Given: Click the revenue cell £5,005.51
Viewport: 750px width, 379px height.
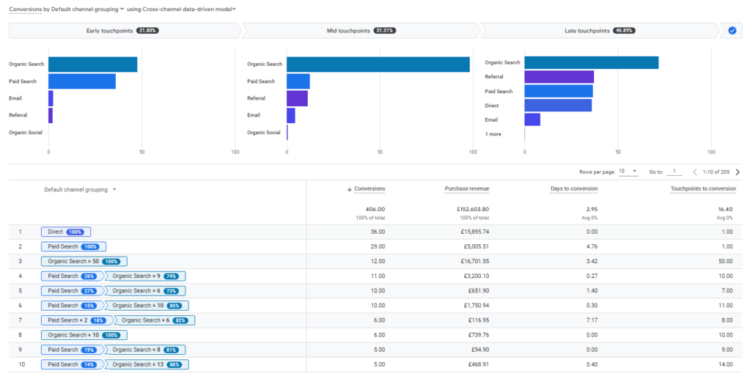Looking at the screenshot, I should click(x=475, y=247).
